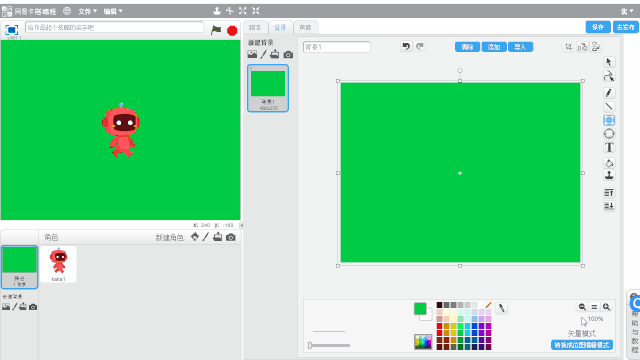Image resolution: width=640 pixels, height=360 pixels.
Task: Click the flip horizontal icon
Action: pyautogui.click(x=582, y=47)
